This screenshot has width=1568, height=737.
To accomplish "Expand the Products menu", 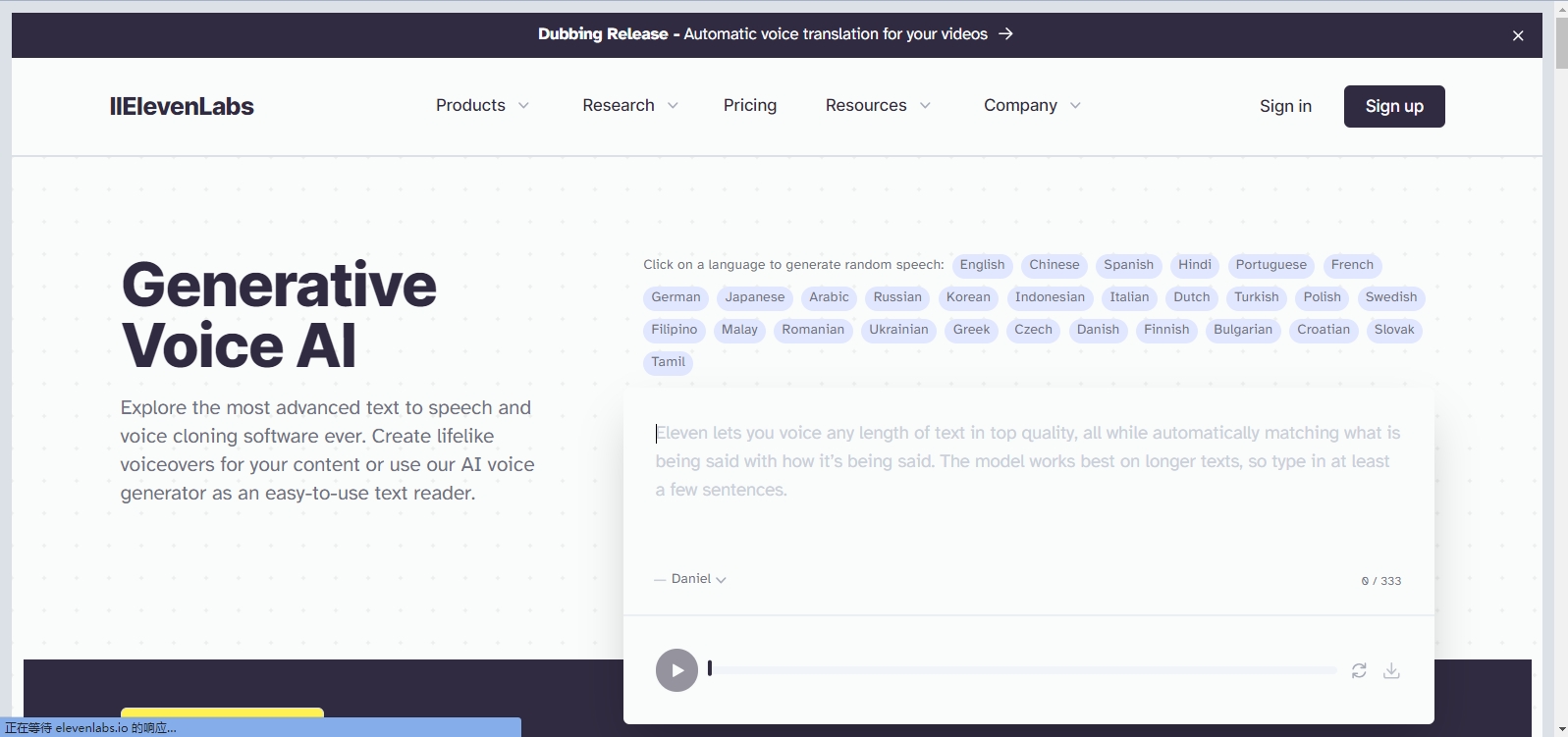I will (482, 105).
